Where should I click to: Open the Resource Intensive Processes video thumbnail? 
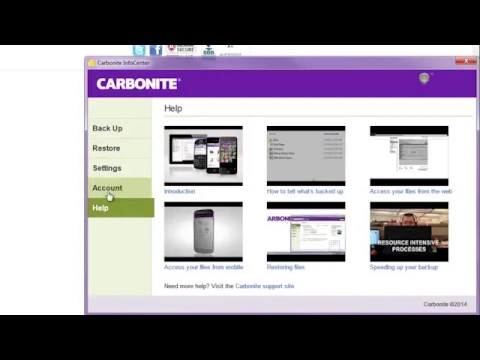tap(409, 232)
